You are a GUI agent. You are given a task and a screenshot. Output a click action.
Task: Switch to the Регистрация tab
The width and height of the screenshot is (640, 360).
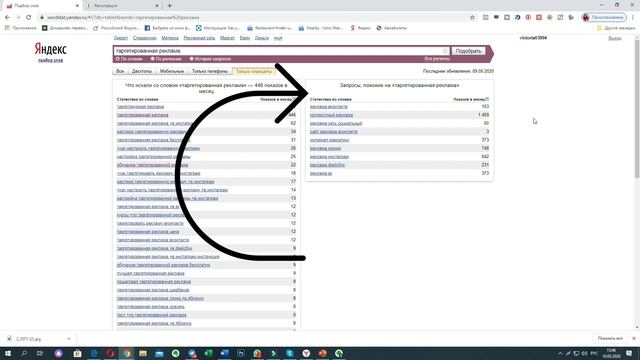(121, 6)
